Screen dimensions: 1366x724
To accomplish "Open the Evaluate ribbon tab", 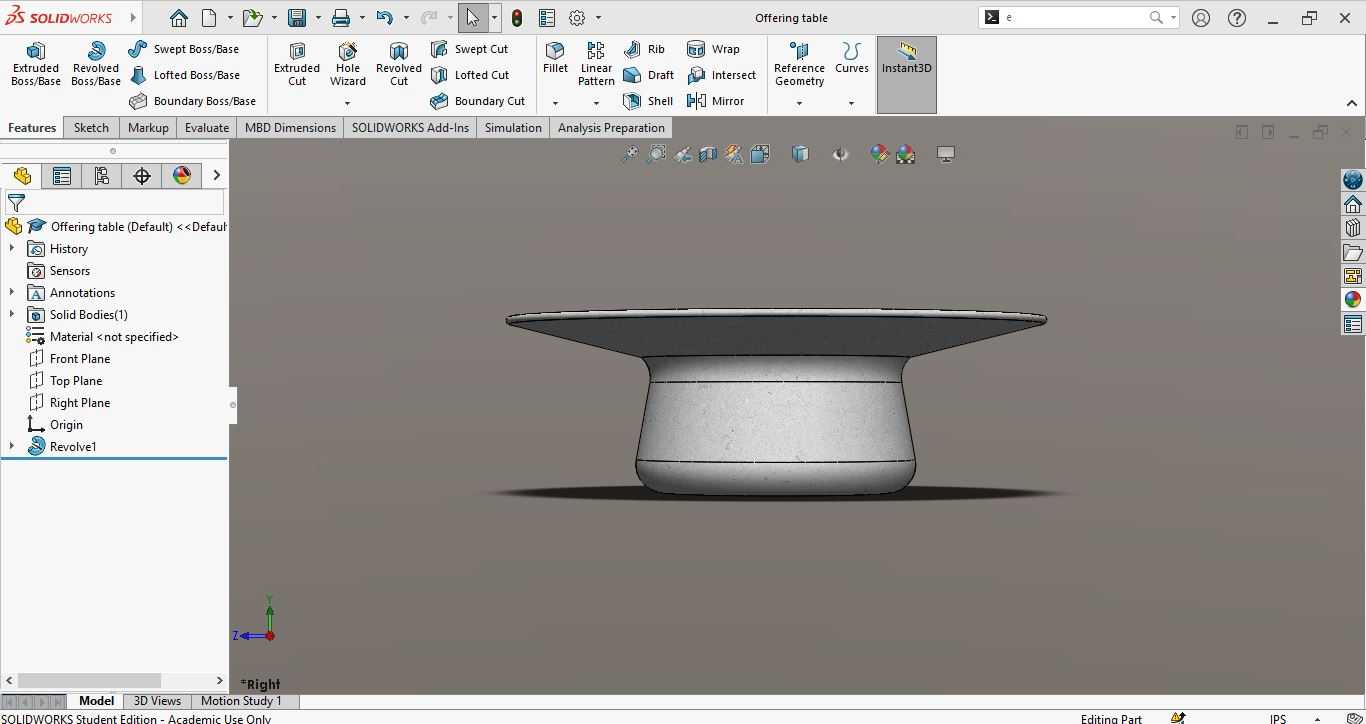I will tap(207, 128).
